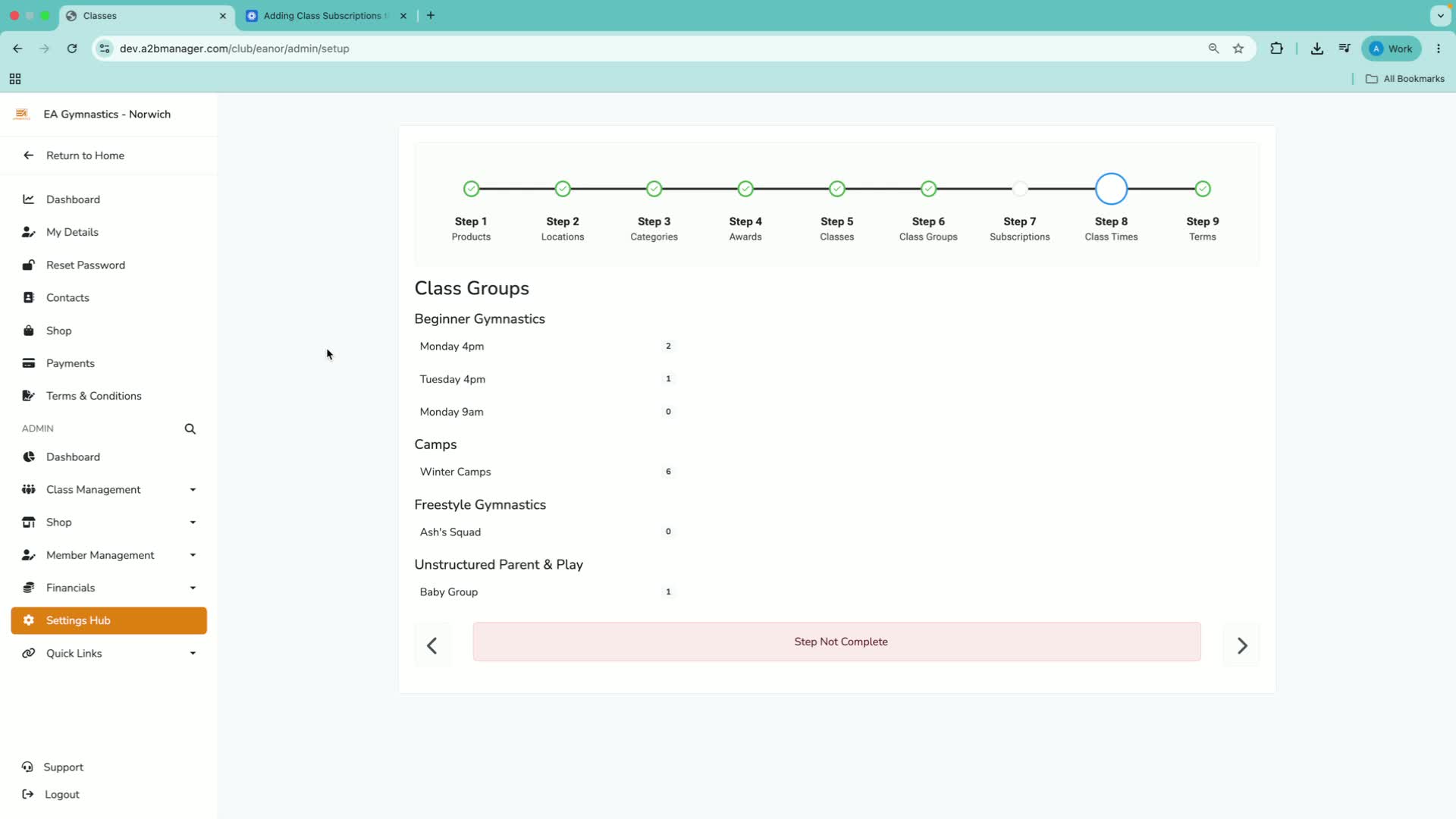Click the Logout exit icon
The height and width of the screenshot is (819, 1456).
tap(27, 794)
